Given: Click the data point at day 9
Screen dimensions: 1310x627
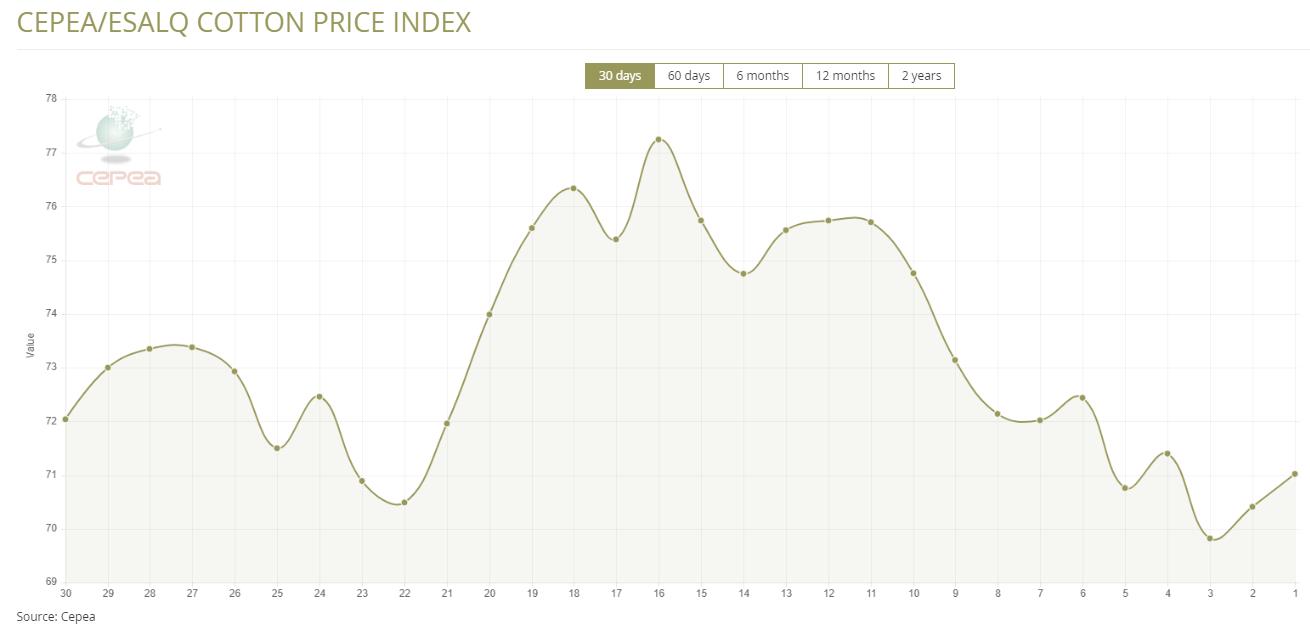Looking at the screenshot, I should coord(955,360).
